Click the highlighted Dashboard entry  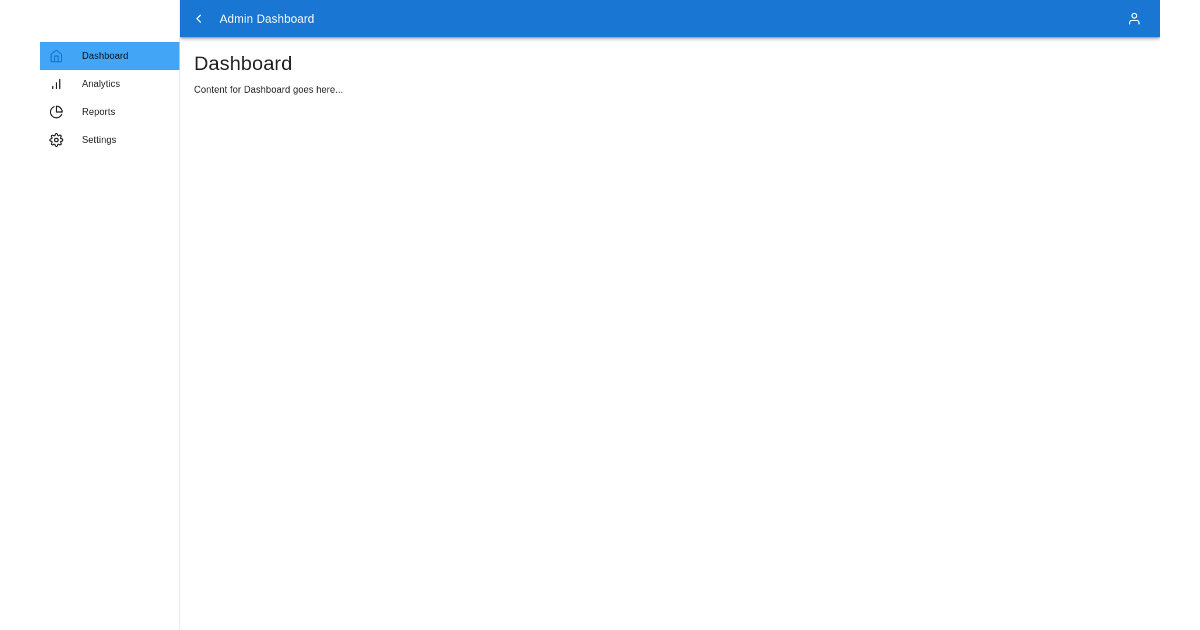(x=105, y=56)
